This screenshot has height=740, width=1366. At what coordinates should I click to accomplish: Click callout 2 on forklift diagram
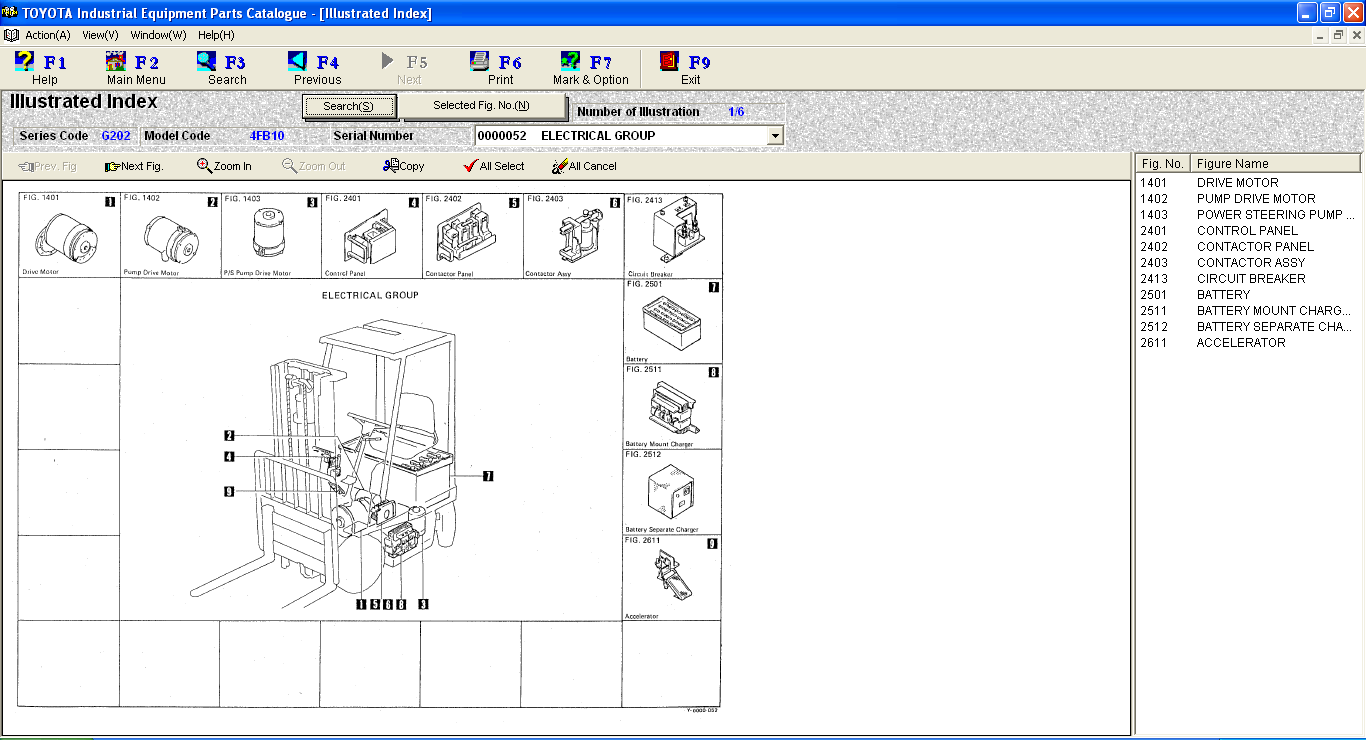pos(229,436)
